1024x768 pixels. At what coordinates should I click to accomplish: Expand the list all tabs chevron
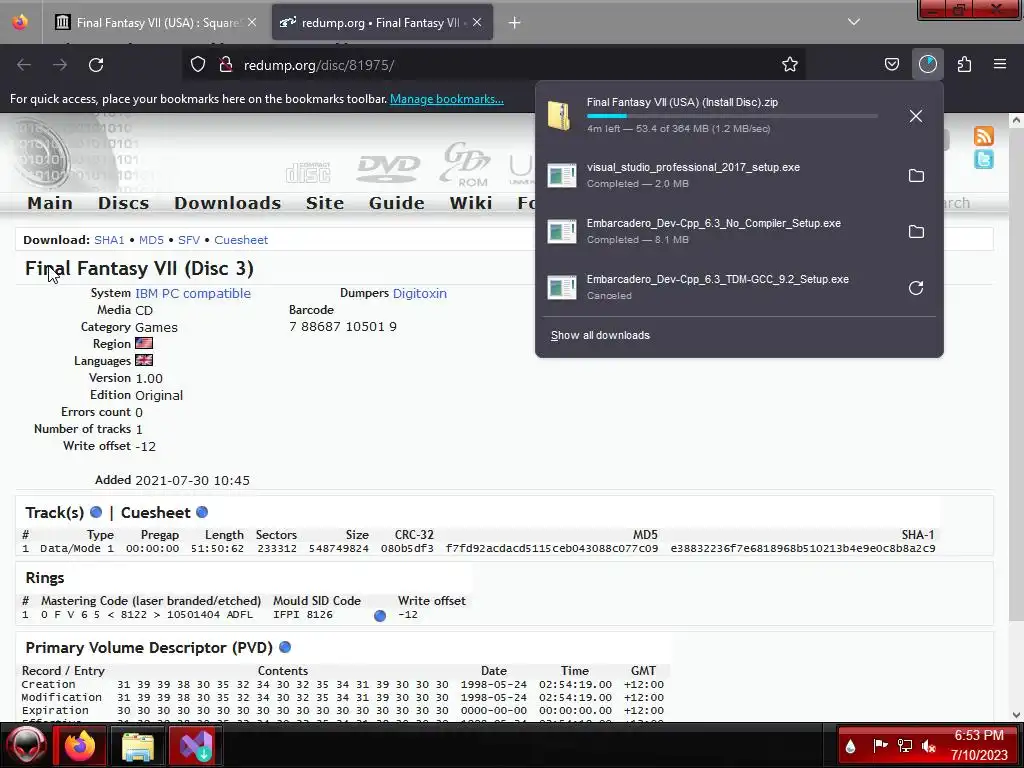pos(854,22)
